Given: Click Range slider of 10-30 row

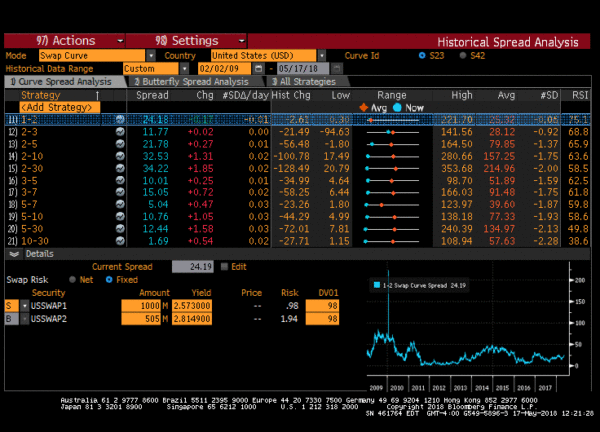Looking at the screenshot, I should click(x=393, y=241).
